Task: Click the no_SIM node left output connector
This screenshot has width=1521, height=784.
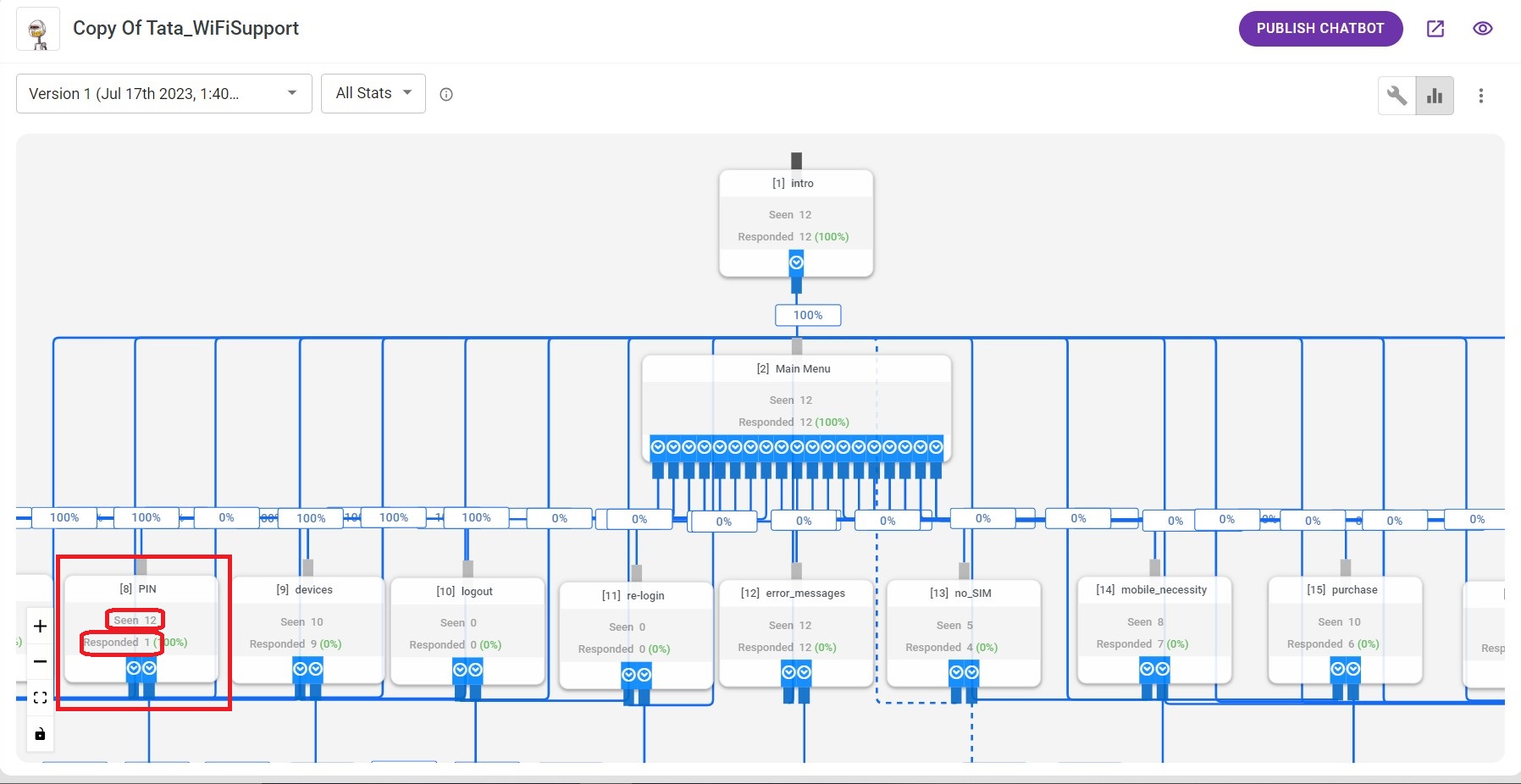Action: [x=956, y=672]
